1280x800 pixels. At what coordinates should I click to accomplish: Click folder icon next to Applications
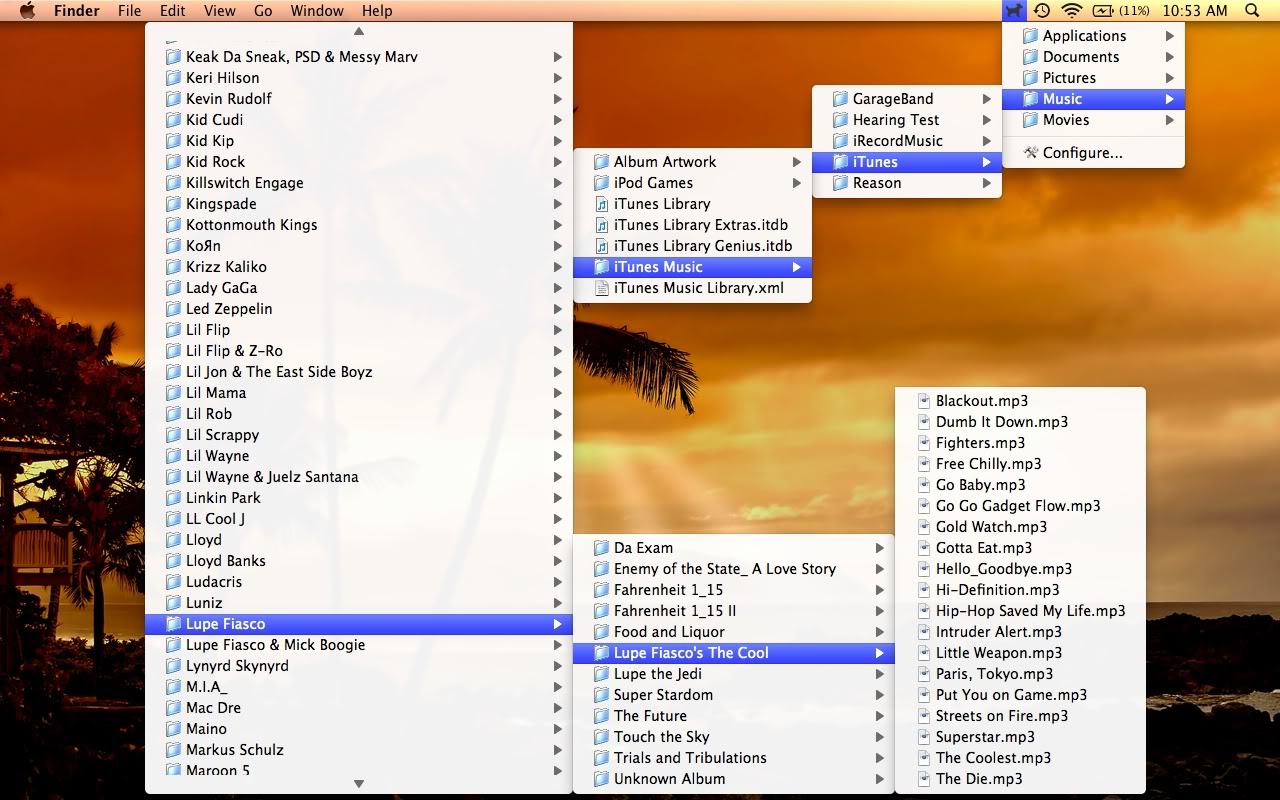(1030, 36)
